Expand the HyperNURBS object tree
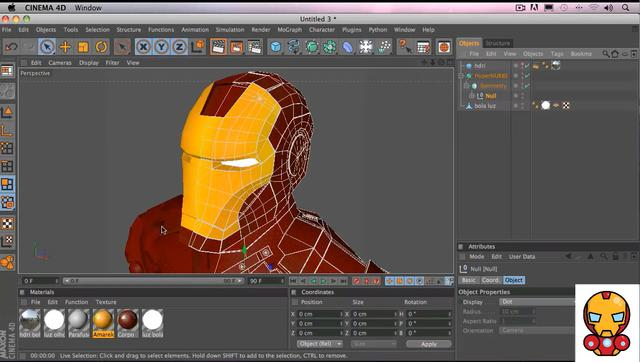Screen dimensions: 640x362 point(461,76)
